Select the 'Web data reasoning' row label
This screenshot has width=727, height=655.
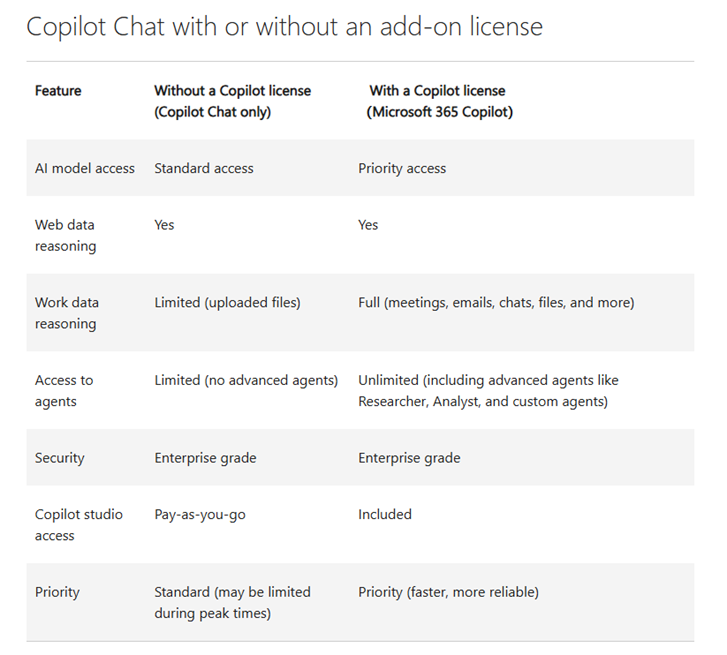[x=65, y=235]
